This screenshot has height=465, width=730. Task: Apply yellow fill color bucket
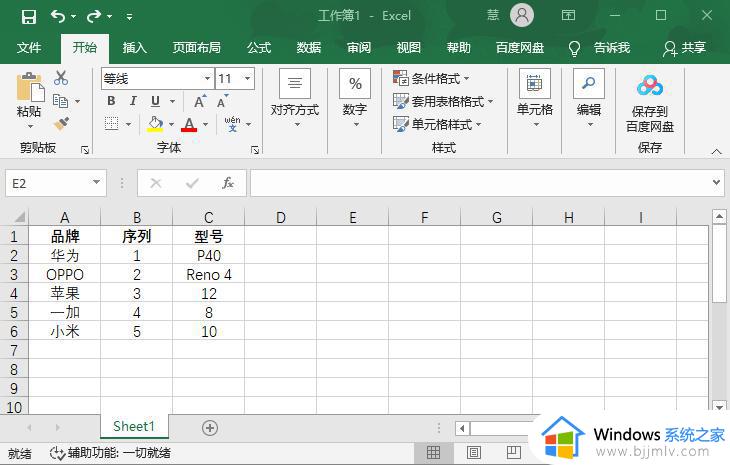pyautogui.click(x=155, y=124)
